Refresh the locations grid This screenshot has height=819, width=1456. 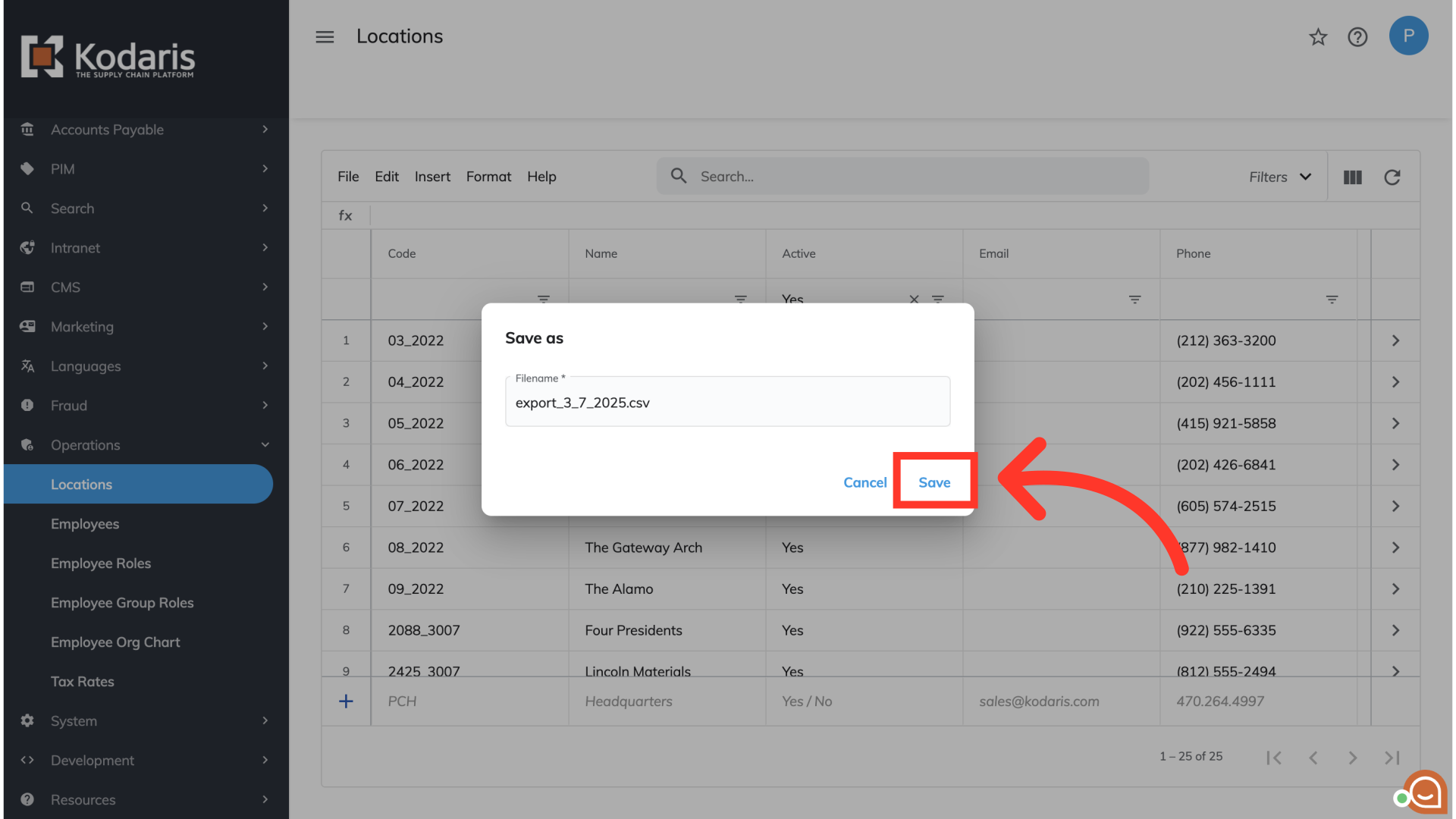[x=1392, y=177]
